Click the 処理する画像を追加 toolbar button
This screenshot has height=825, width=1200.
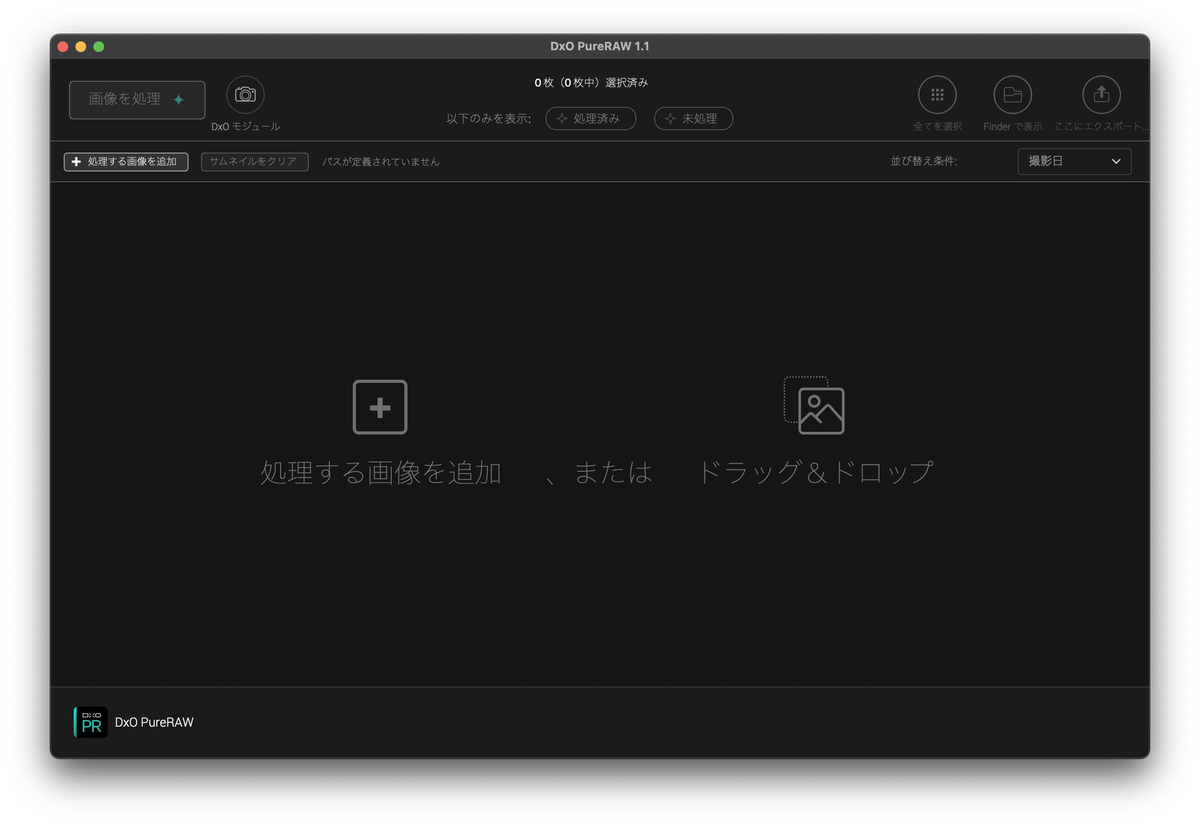[126, 161]
